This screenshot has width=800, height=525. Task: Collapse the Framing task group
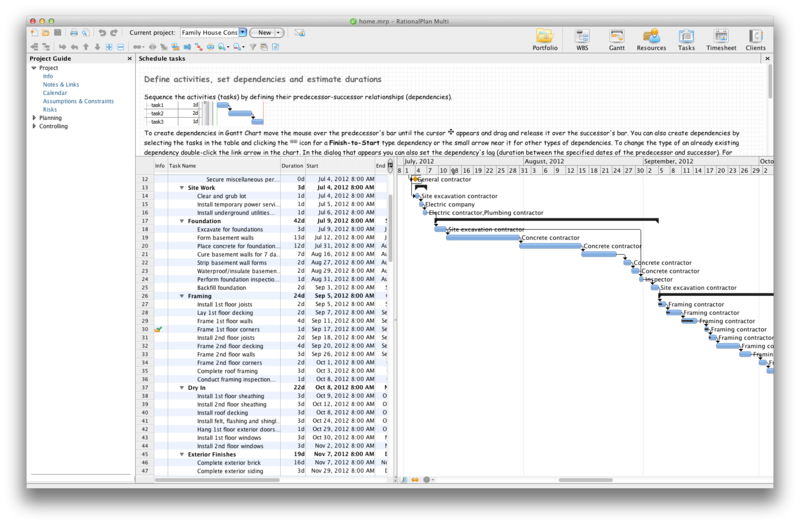click(182, 296)
